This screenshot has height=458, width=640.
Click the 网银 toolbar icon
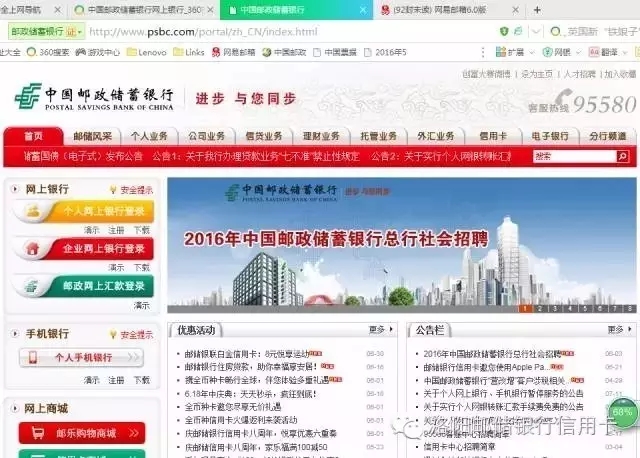tap(556, 52)
